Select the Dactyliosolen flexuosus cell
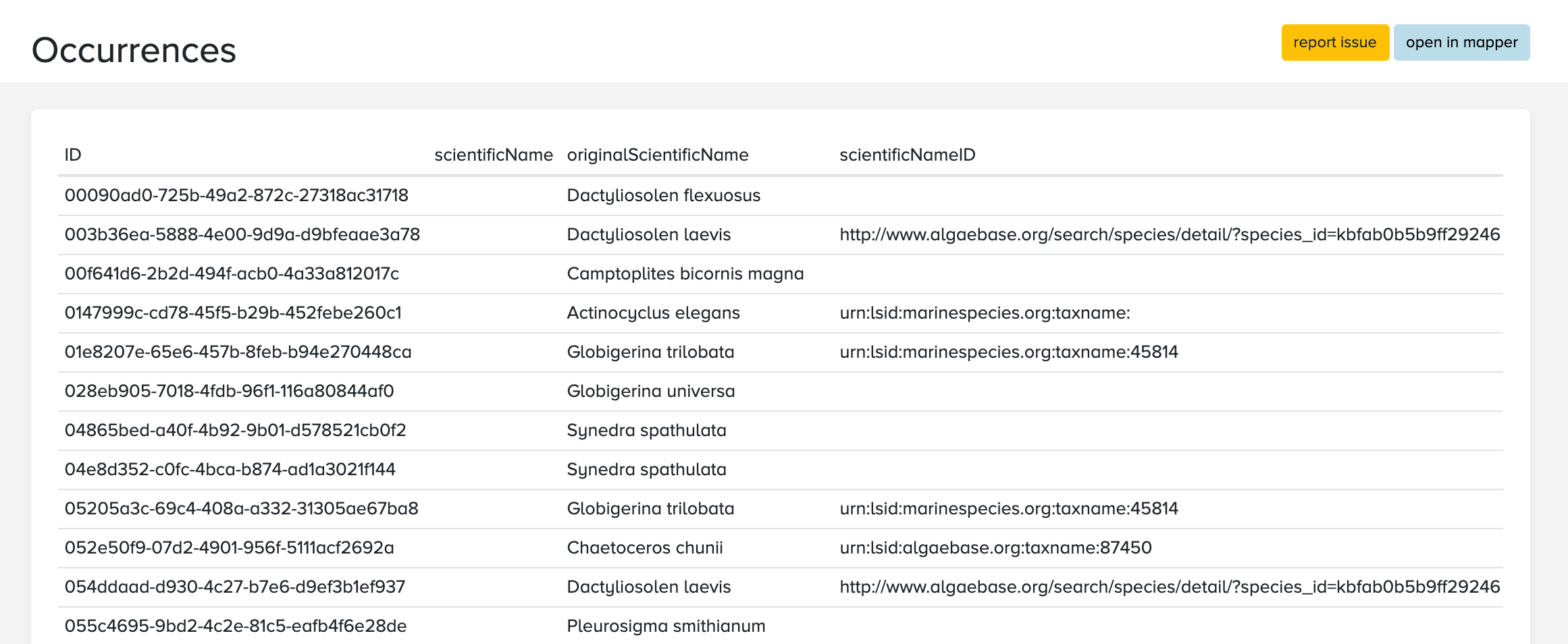This screenshot has width=1568, height=644. 664,195
